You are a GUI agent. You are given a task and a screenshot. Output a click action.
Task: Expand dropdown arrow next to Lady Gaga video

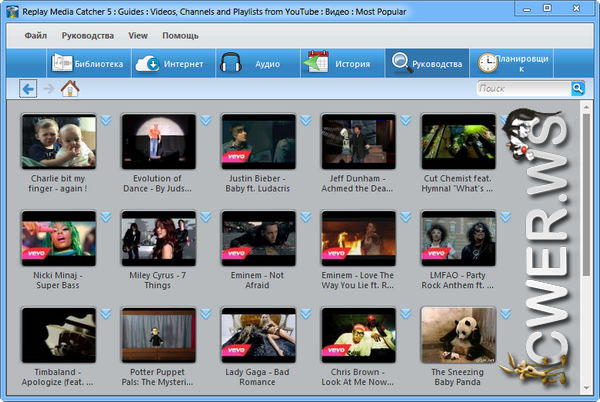pyautogui.click(x=305, y=314)
